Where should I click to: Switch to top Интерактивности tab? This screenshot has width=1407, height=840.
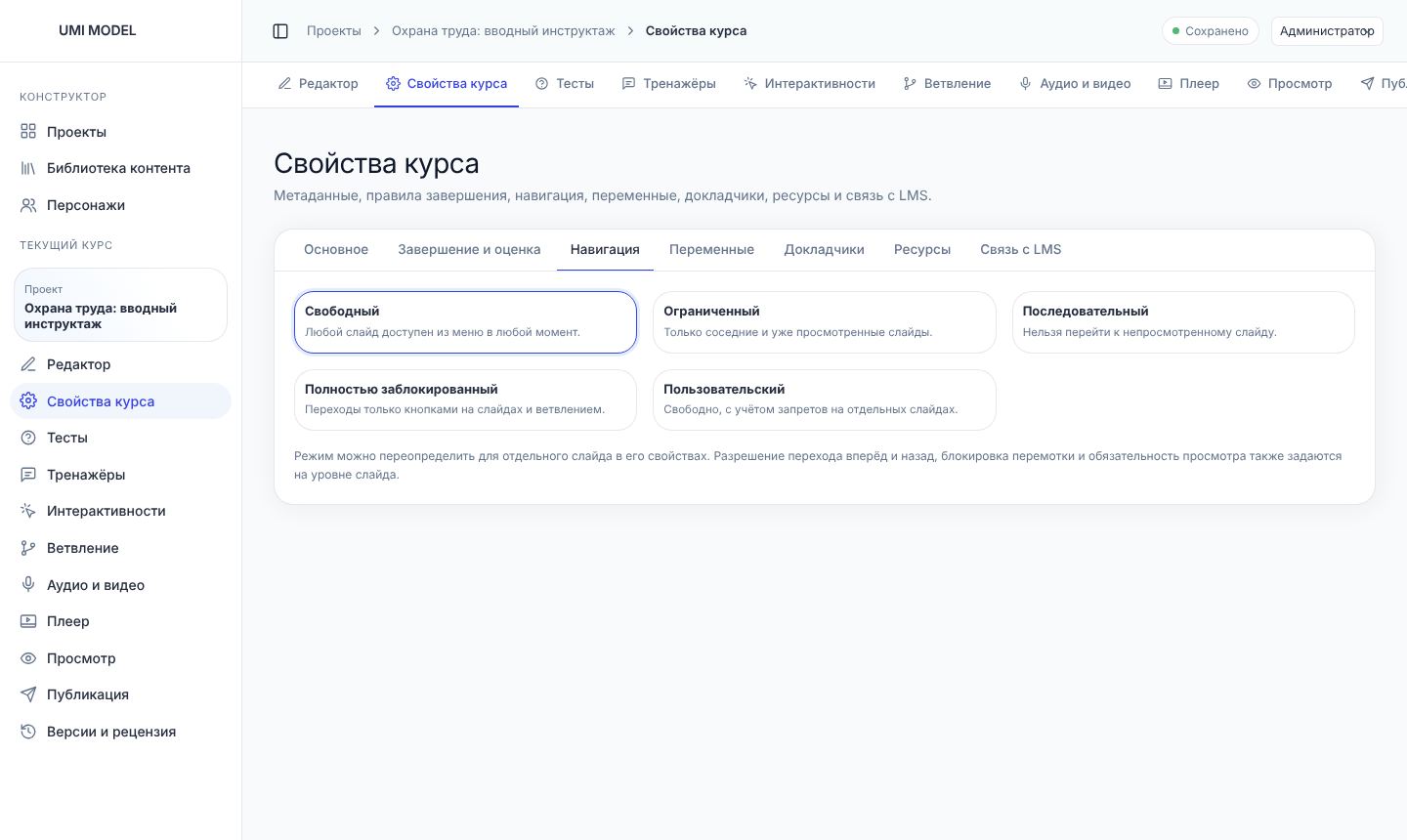click(x=809, y=84)
